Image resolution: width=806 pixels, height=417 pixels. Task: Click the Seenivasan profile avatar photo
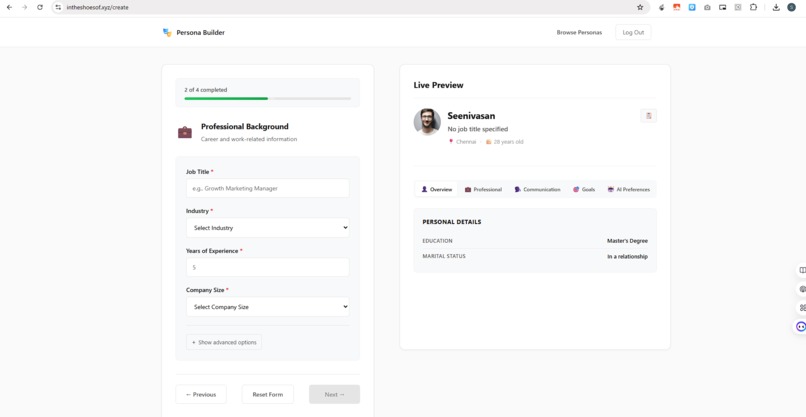tap(427, 122)
